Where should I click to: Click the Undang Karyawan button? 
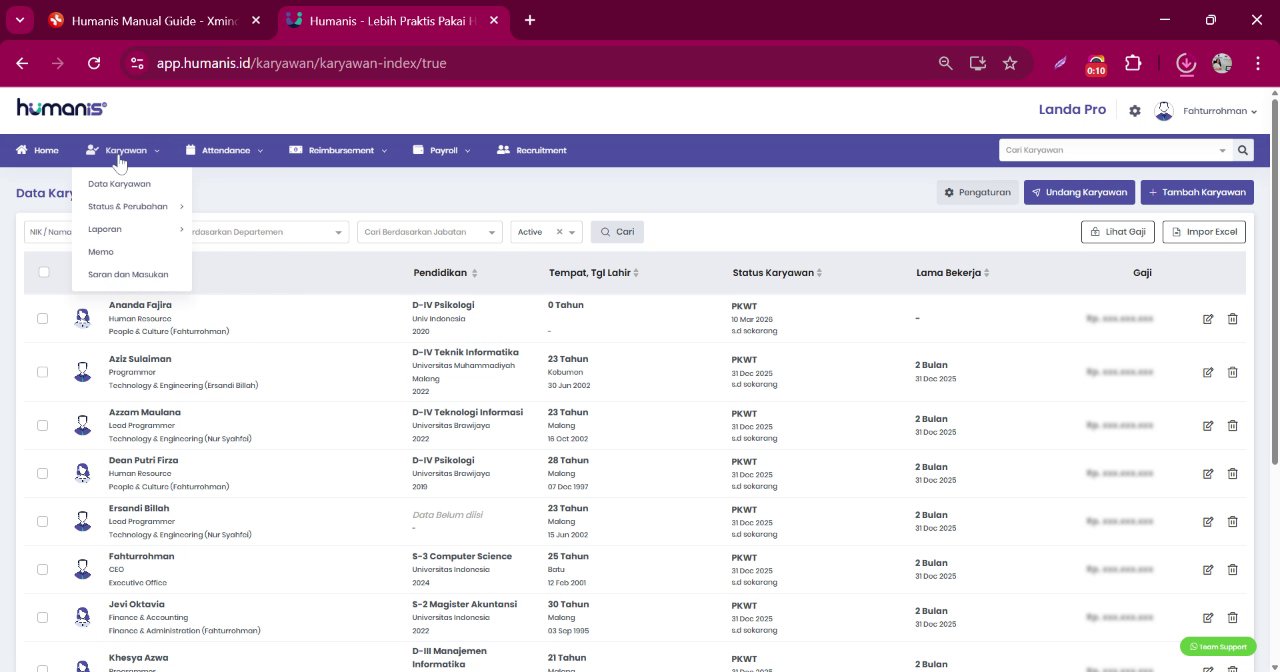1079,192
